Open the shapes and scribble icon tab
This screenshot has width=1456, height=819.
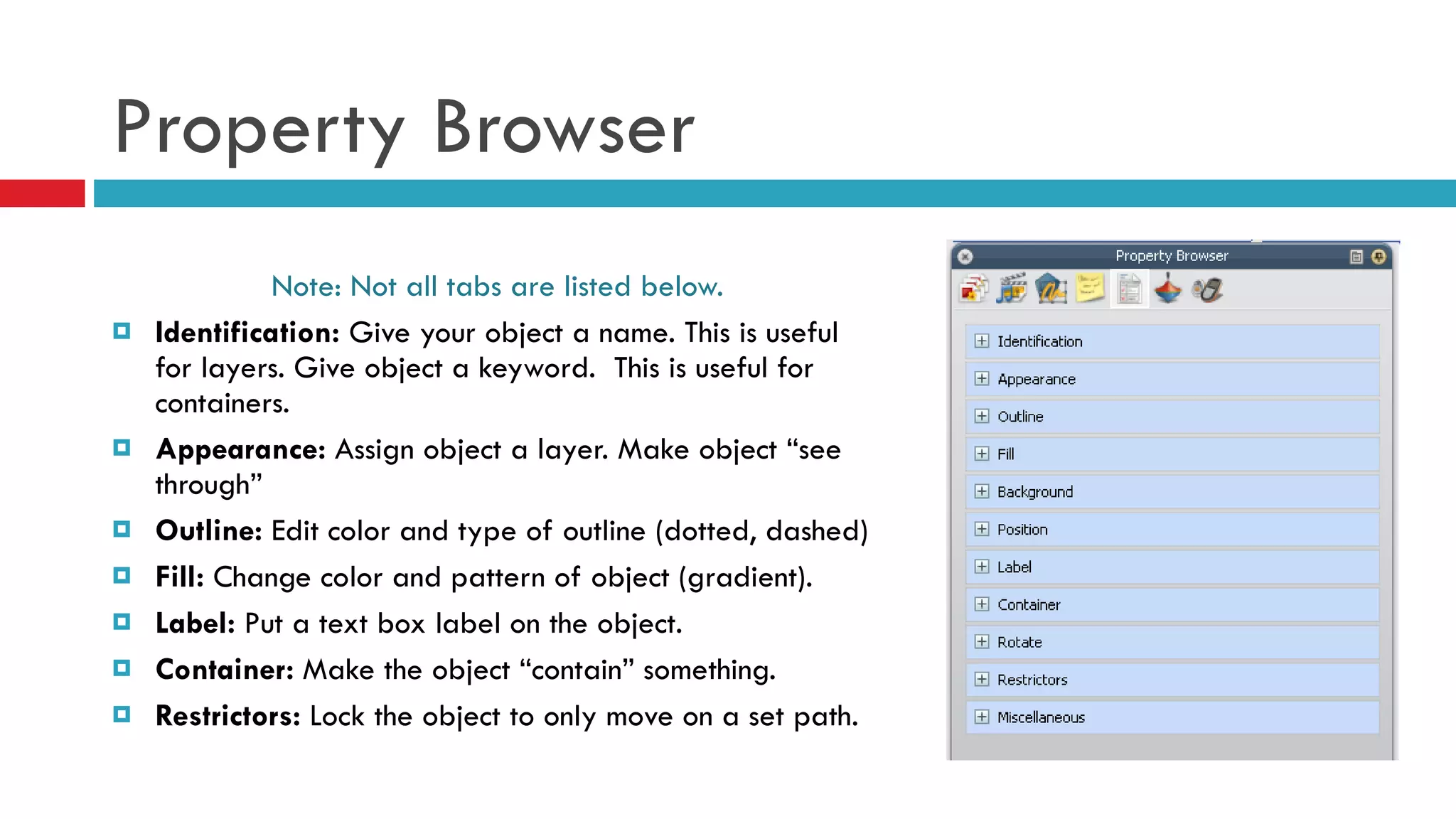click(x=1051, y=289)
